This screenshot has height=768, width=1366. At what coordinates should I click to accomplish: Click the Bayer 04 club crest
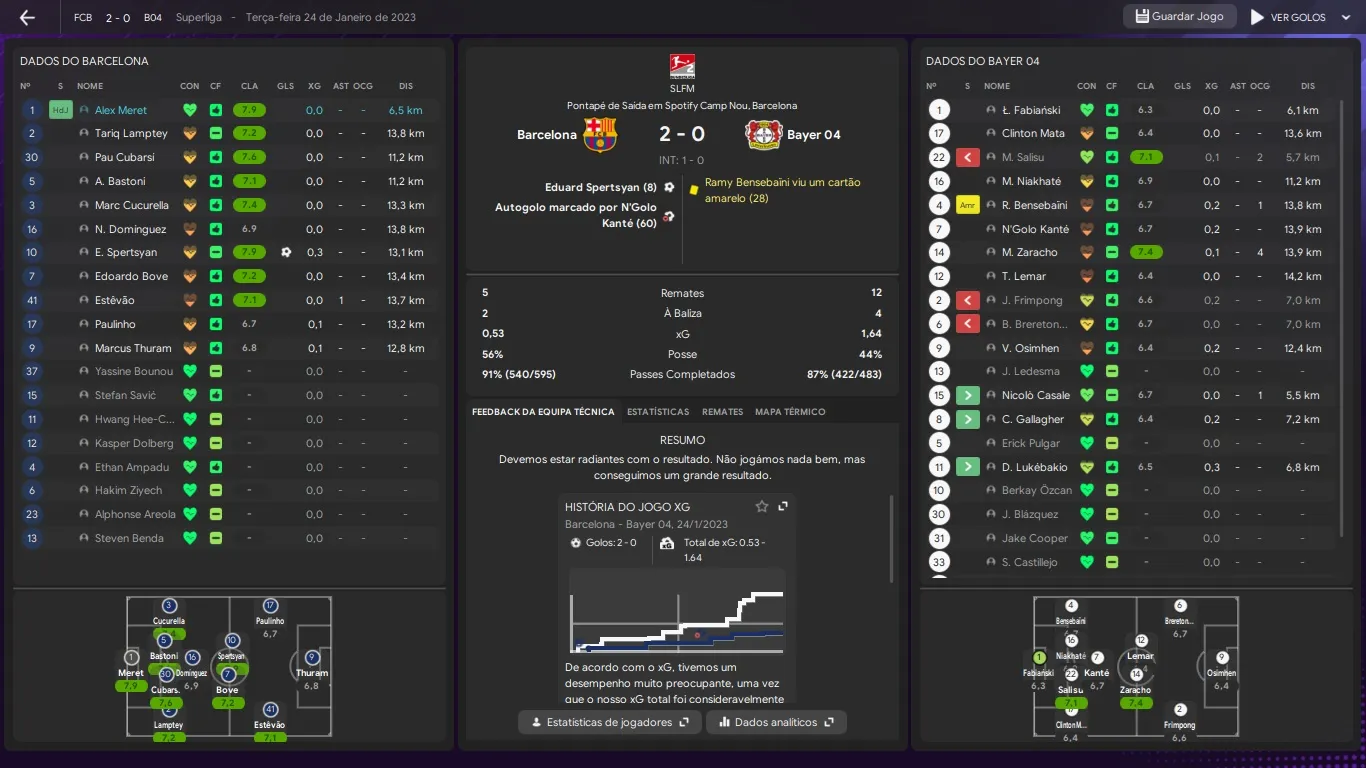pos(763,135)
